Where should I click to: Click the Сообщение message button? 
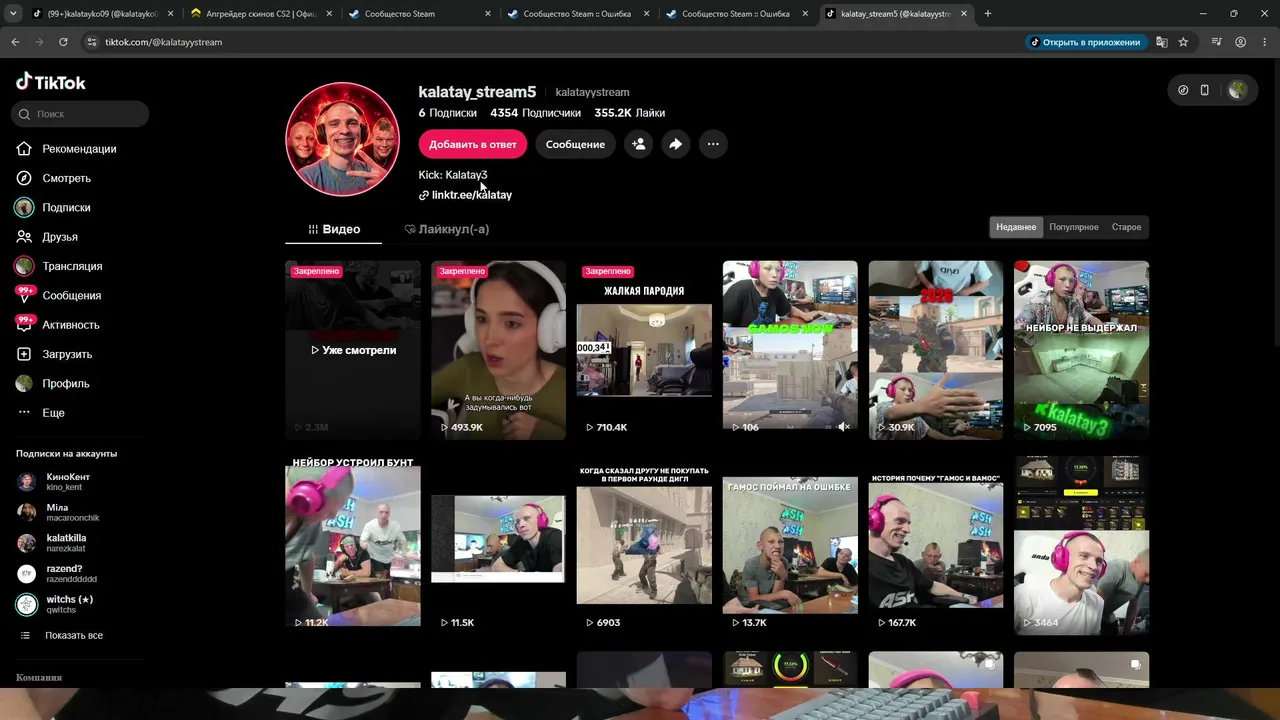[575, 144]
